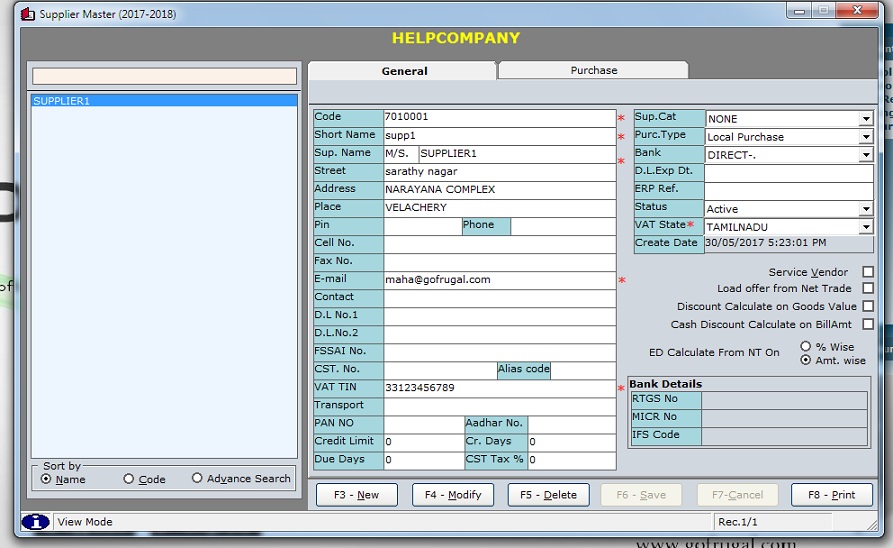
Task: Expand the Status dropdown
Action: coord(865,209)
